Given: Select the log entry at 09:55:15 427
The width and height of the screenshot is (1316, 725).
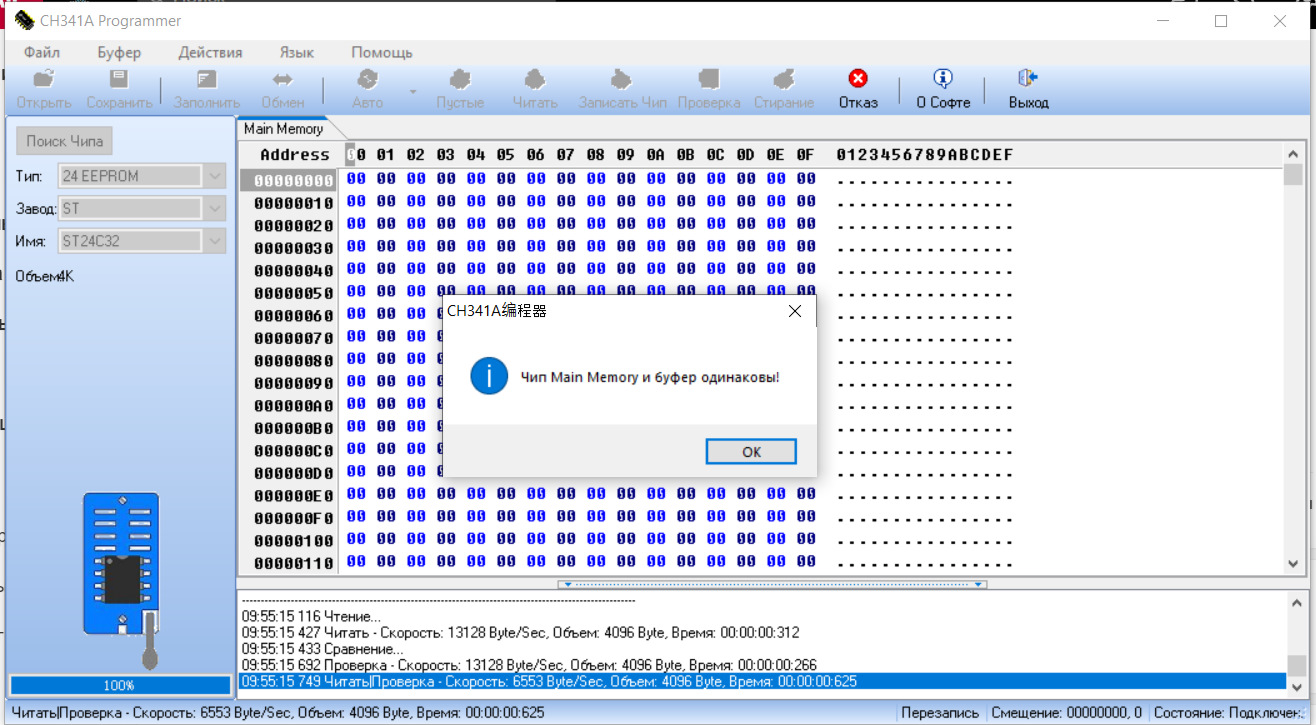Looking at the screenshot, I should pyautogui.click(x=520, y=633).
